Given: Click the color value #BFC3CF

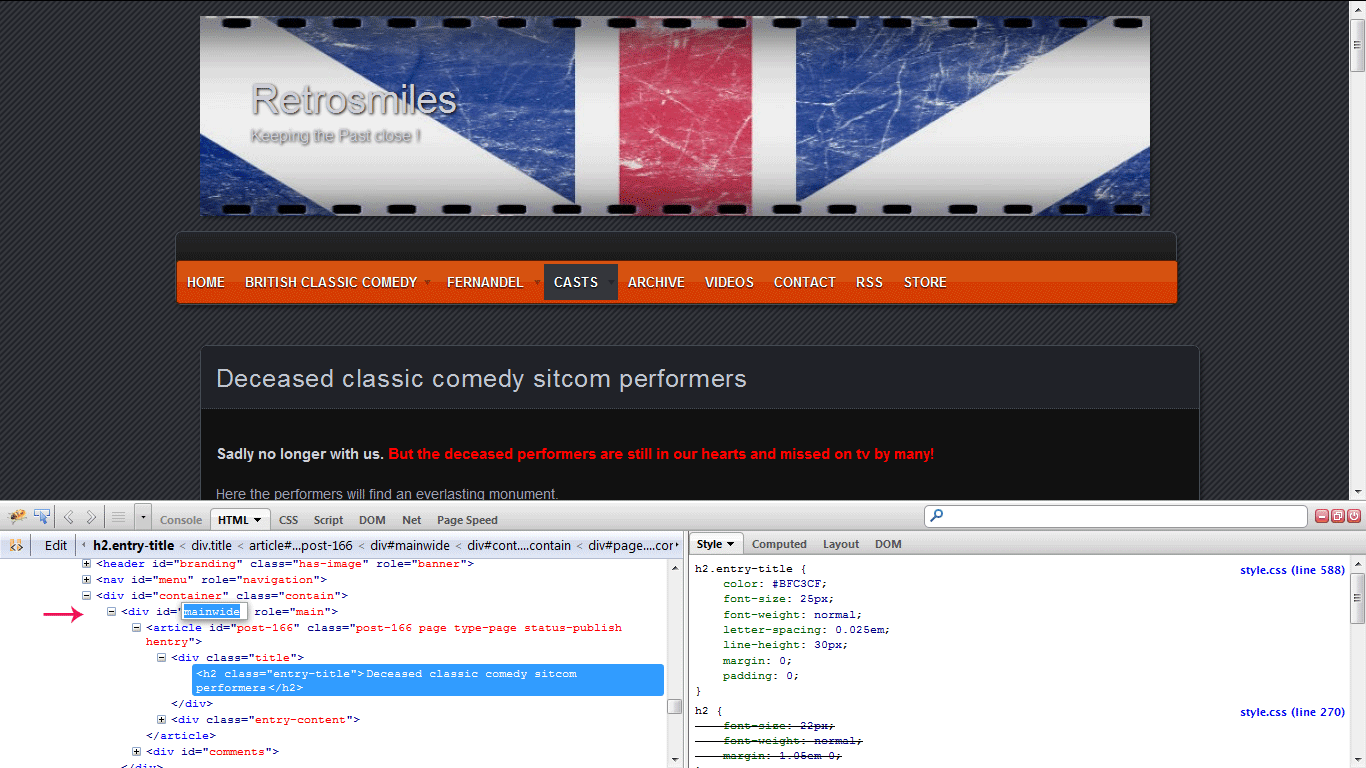Looking at the screenshot, I should 799,584.
